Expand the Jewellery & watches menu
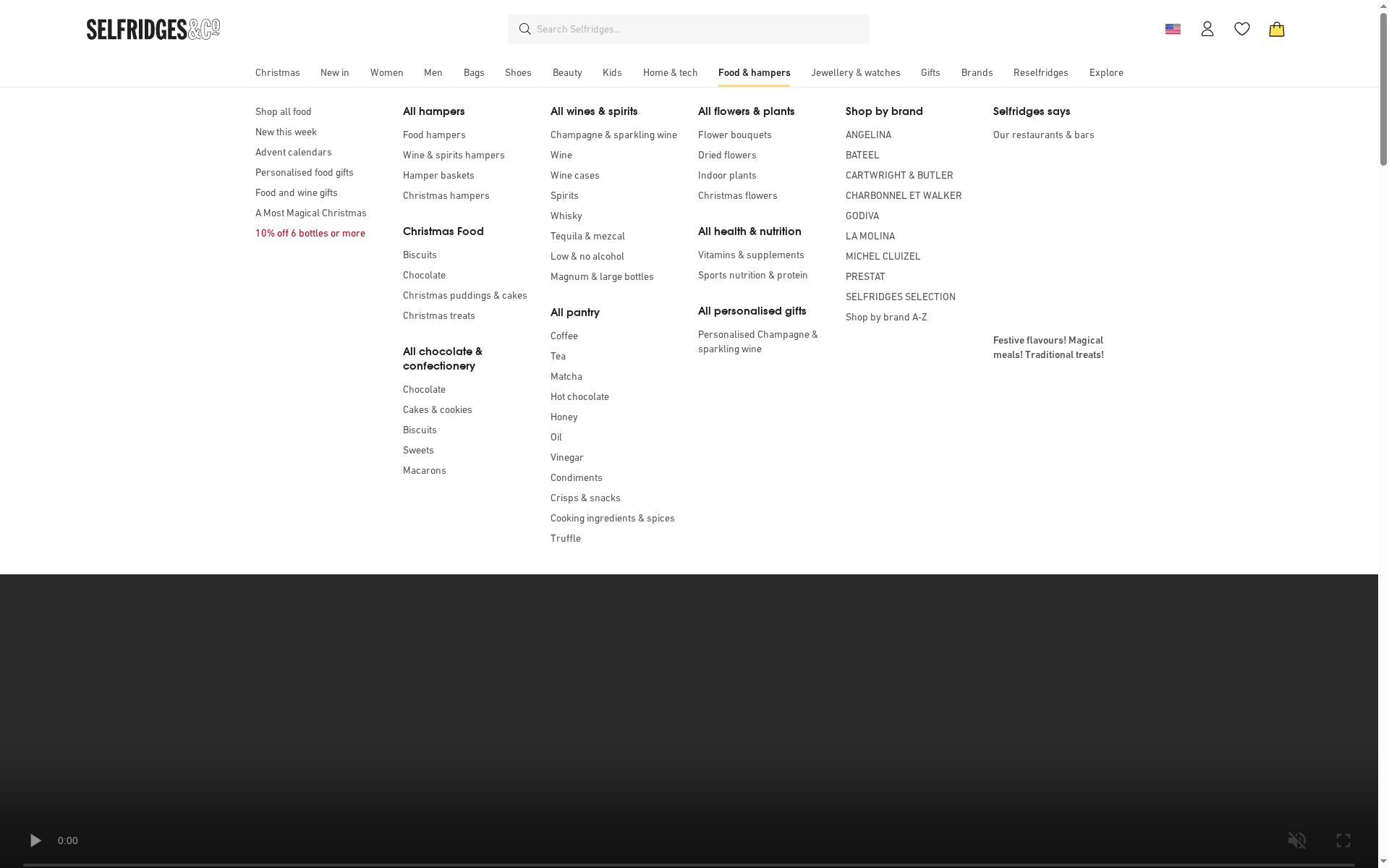Viewport: 1389px width, 868px height. click(x=856, y=72)
